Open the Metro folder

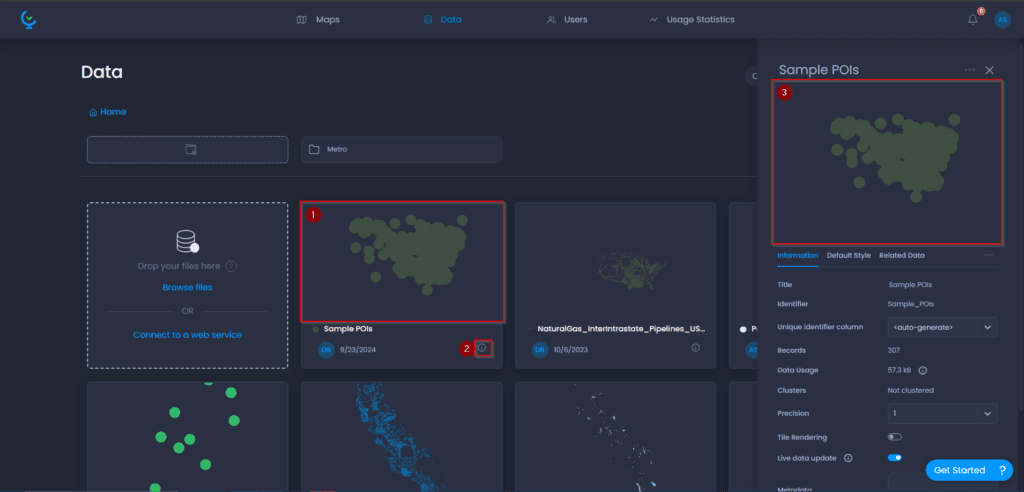[402, 150]
